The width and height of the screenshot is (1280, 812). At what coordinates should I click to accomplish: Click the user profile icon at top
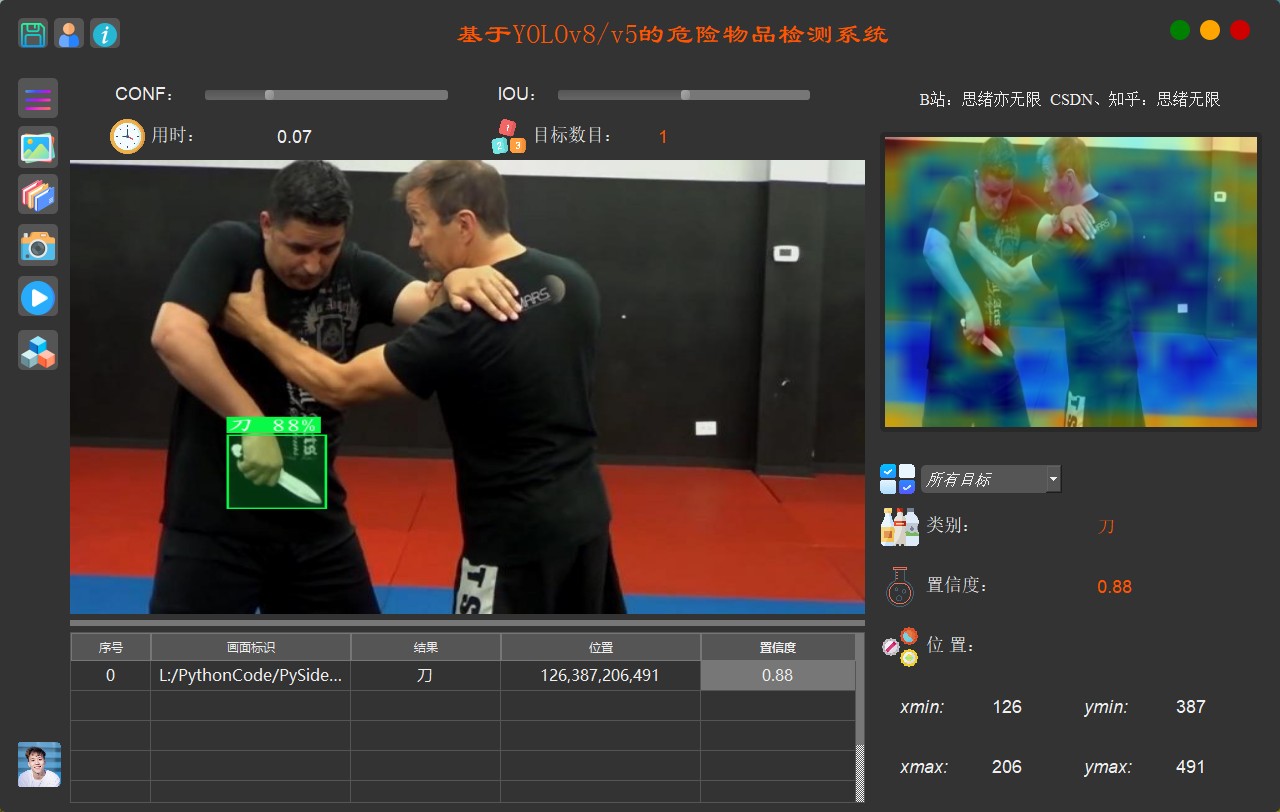tap(70, 33)
